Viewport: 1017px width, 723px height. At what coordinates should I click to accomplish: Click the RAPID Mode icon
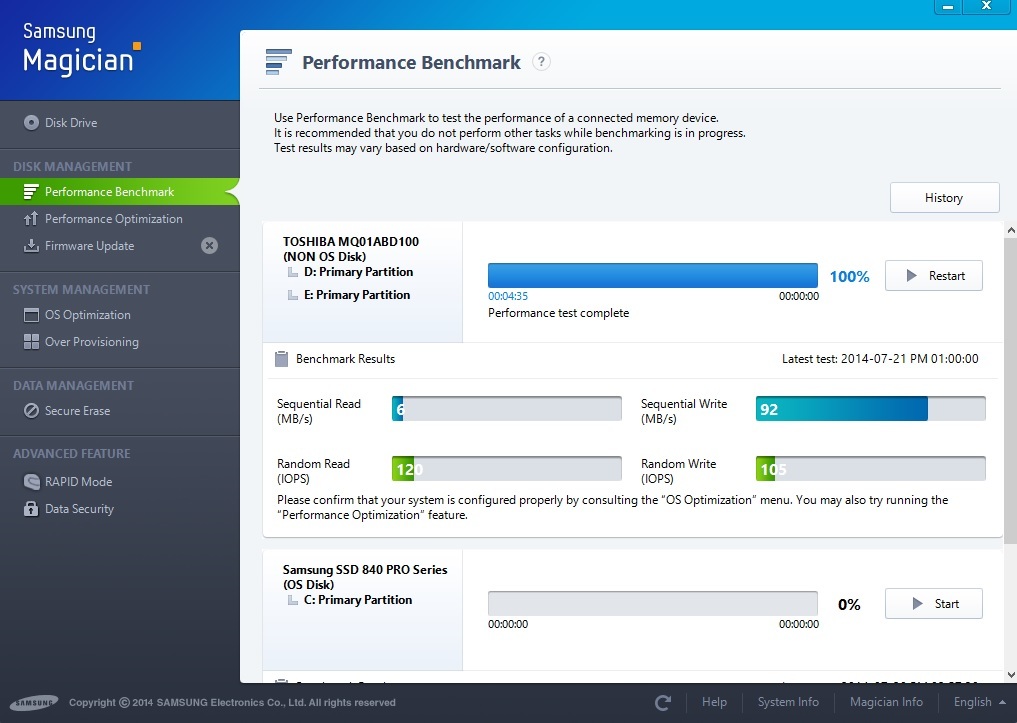point(31,482)
